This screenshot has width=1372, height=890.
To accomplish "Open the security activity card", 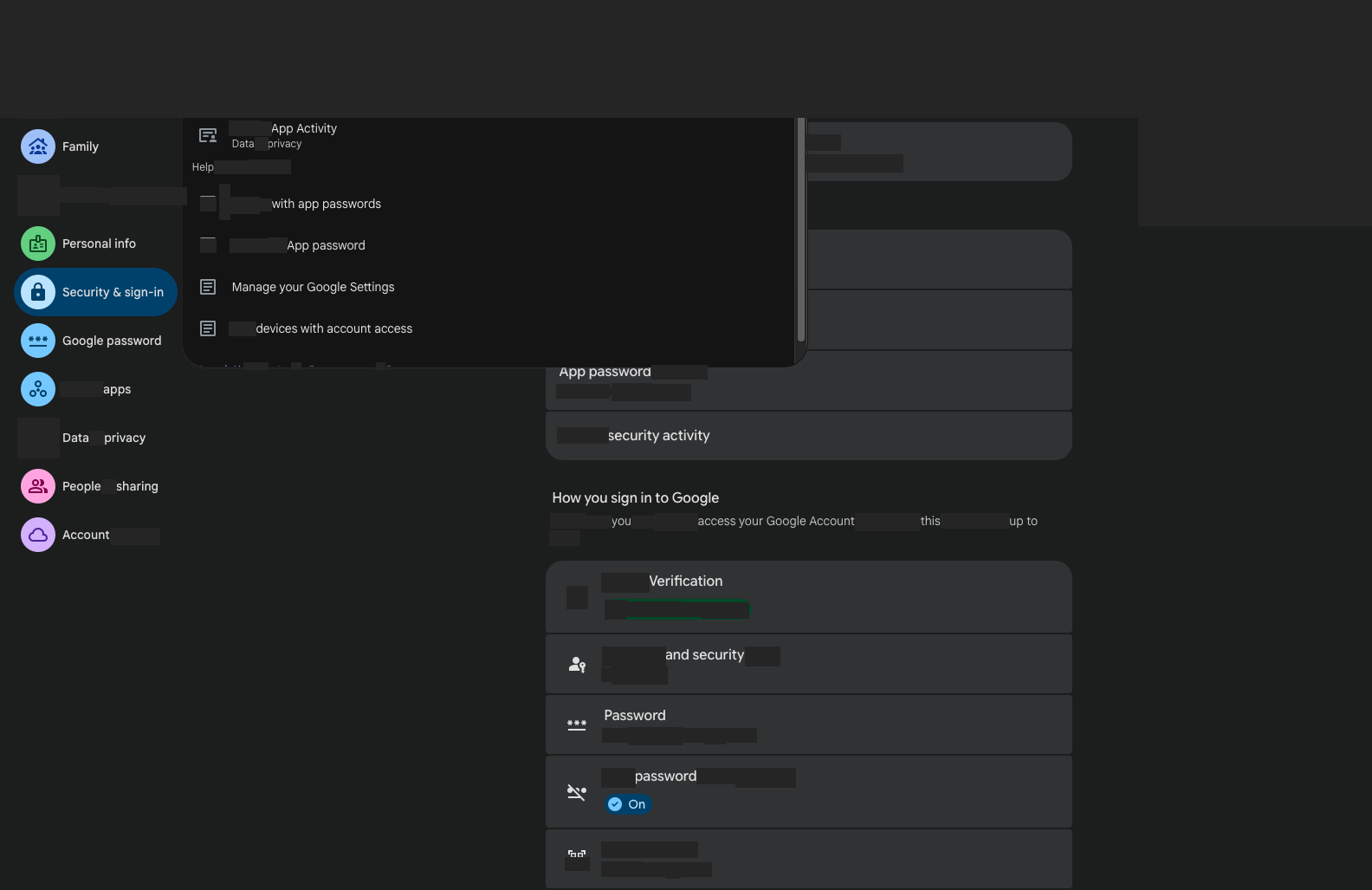I will tap(809, 436).
